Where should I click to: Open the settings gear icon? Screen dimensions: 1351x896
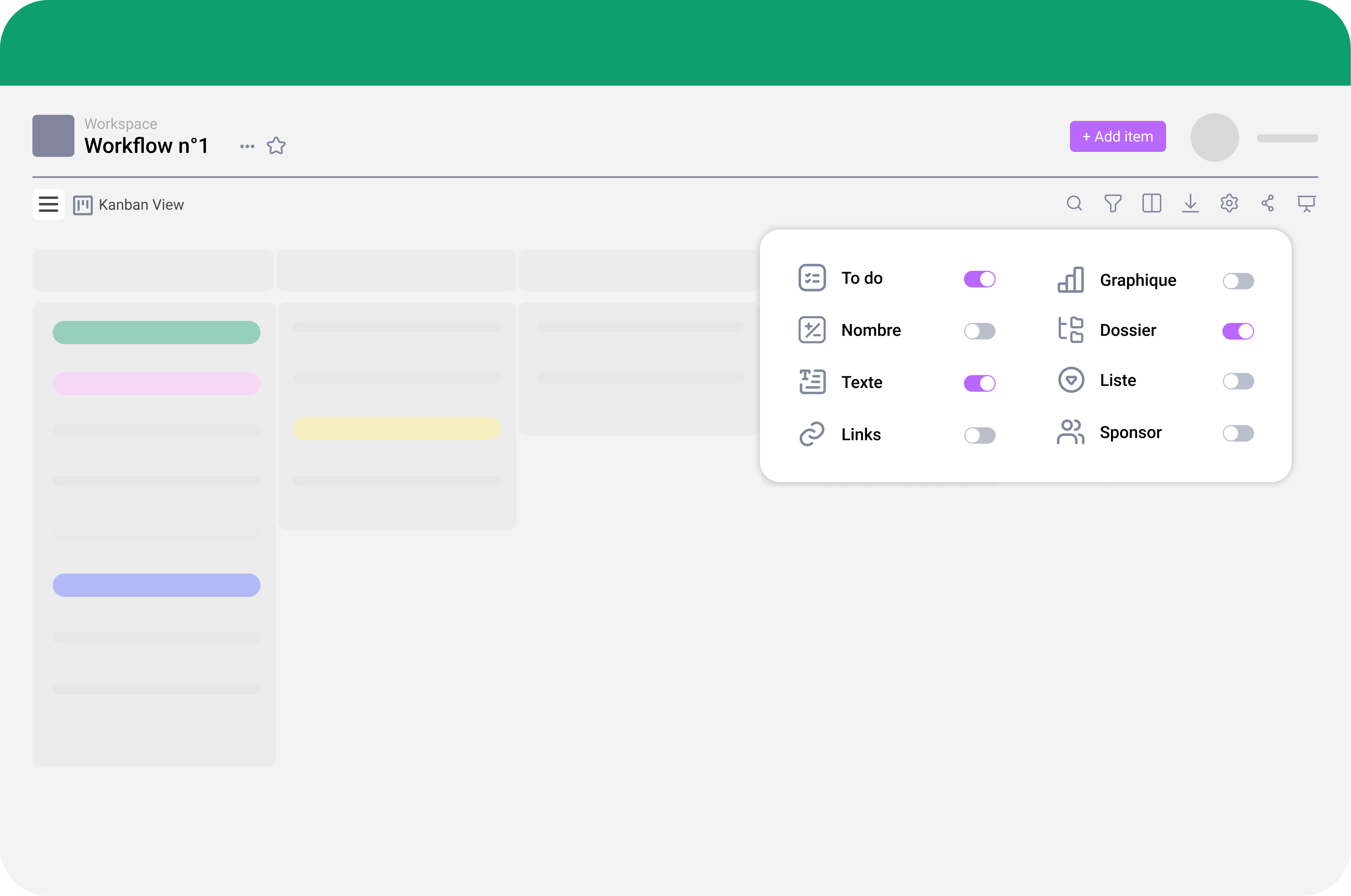[1229, 203]
